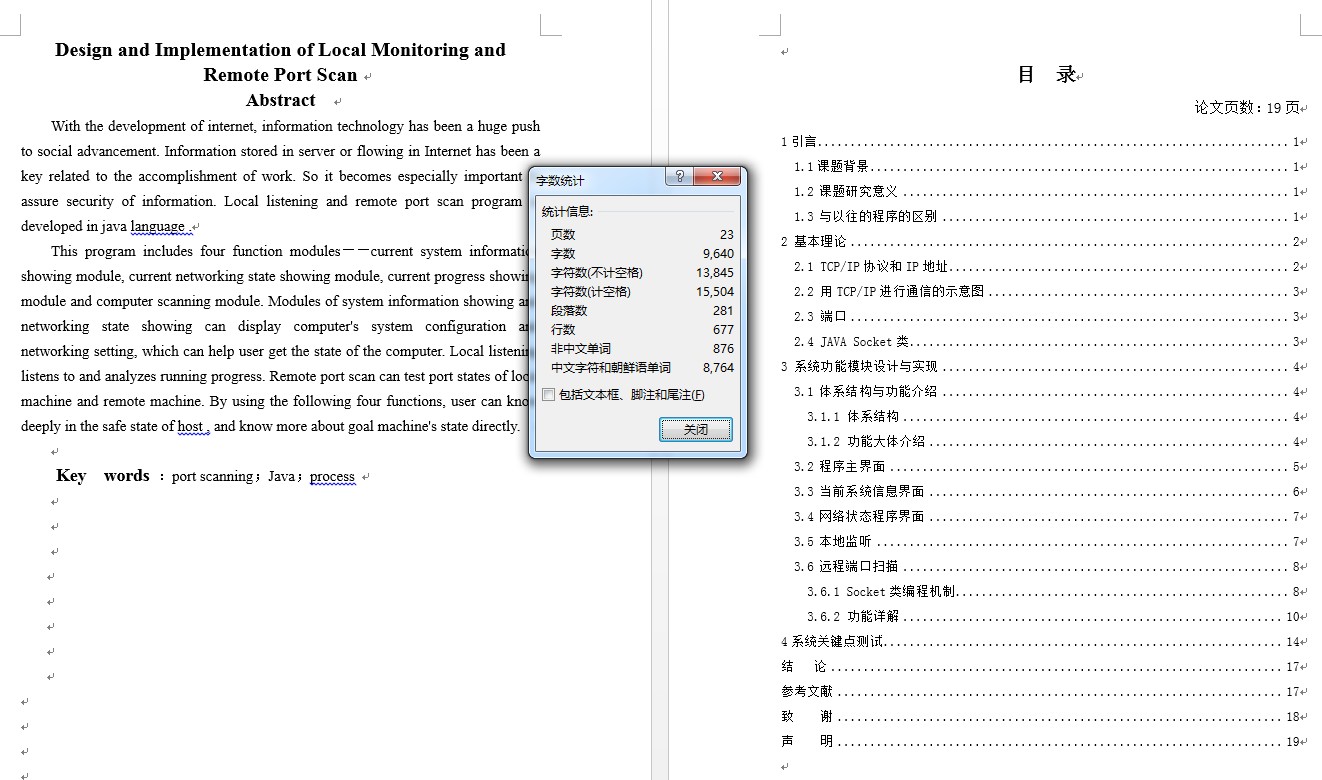The image size is (1322, 780).
Task: Click the Abstract heading on left page
Action: tap(281, 100)
